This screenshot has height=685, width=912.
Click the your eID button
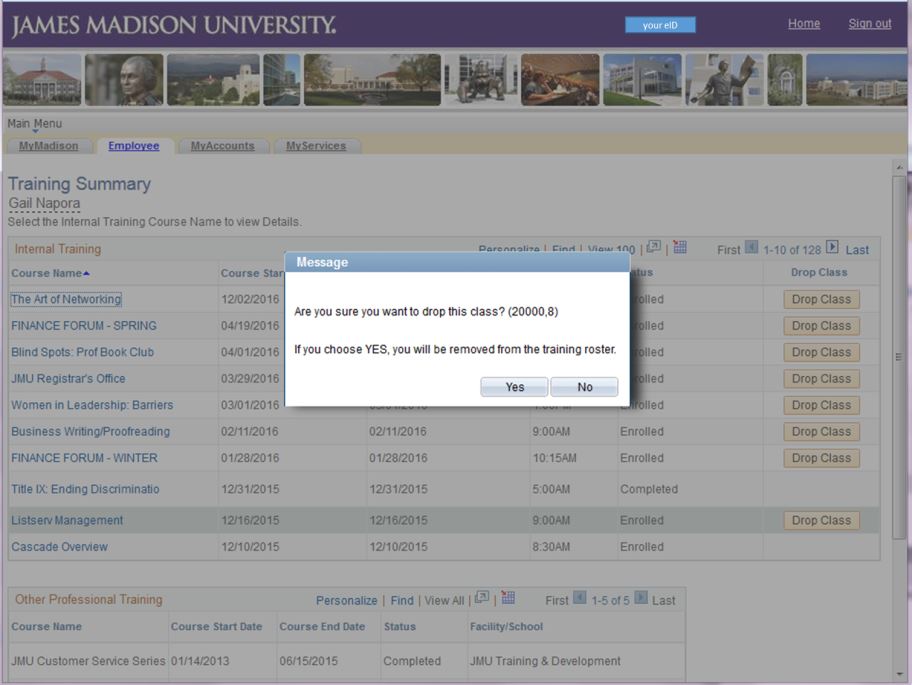coord(660,25)
